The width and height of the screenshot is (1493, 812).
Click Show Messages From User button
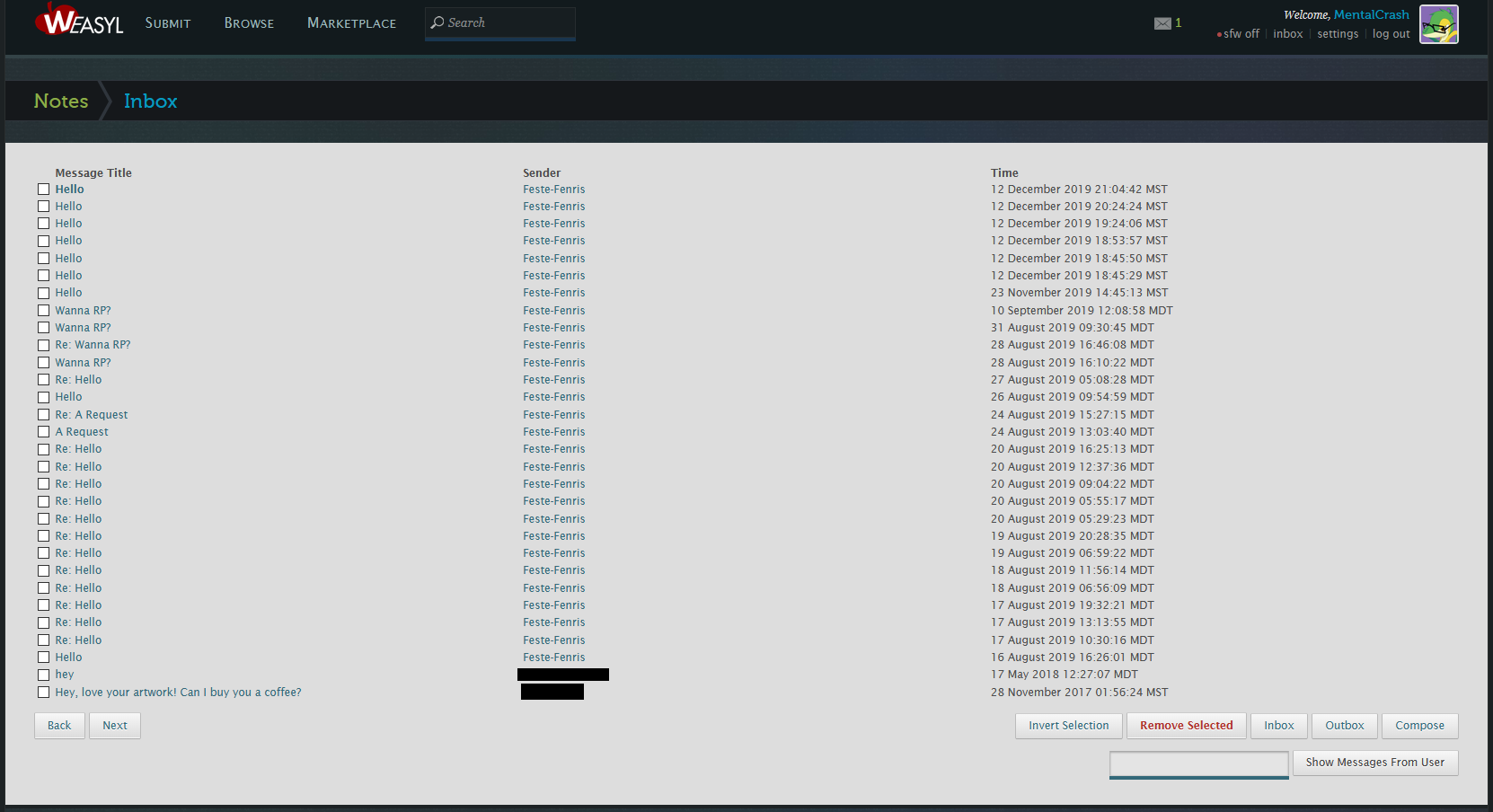pos(1374,763)
